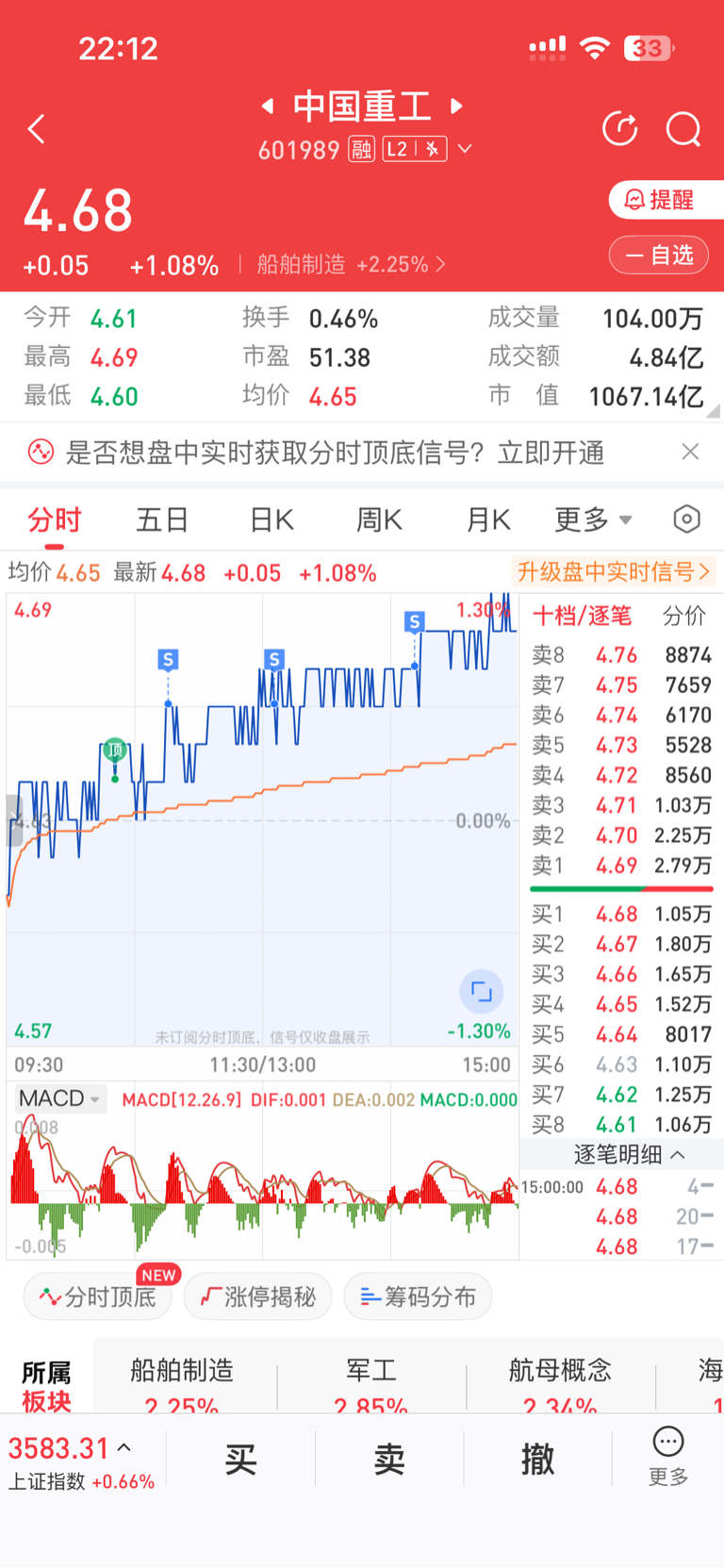Viewport: 724px width, 1568px height.
Task: Expand stock code dropdown chevron
Action: 465,149
